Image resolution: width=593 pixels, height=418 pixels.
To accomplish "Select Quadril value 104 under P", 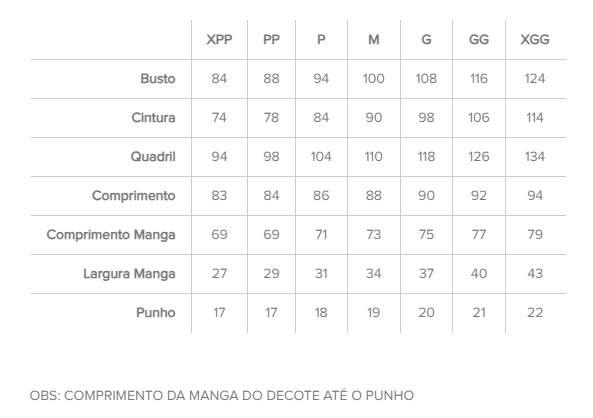I will (x=321, y=157).
